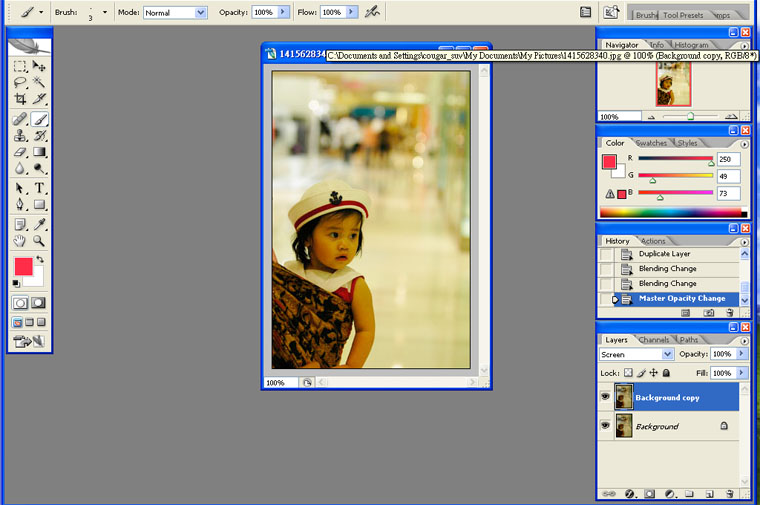The width and height of the screenshot is (760, 505).
Task: Select the Rectangular Marquee tool
Action: [x=20, y=66]
